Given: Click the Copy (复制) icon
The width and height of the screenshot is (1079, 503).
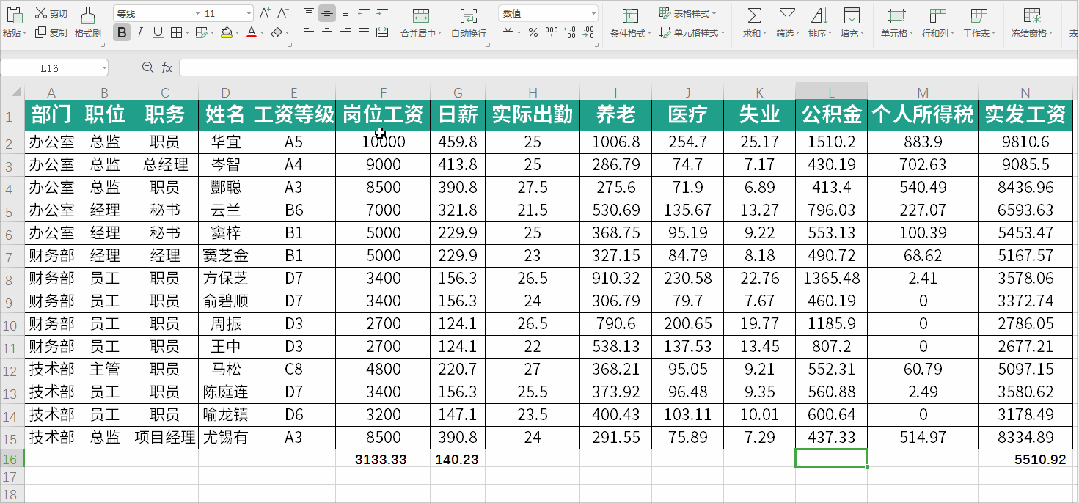Looking at the screenshot, I should (41, 32).
